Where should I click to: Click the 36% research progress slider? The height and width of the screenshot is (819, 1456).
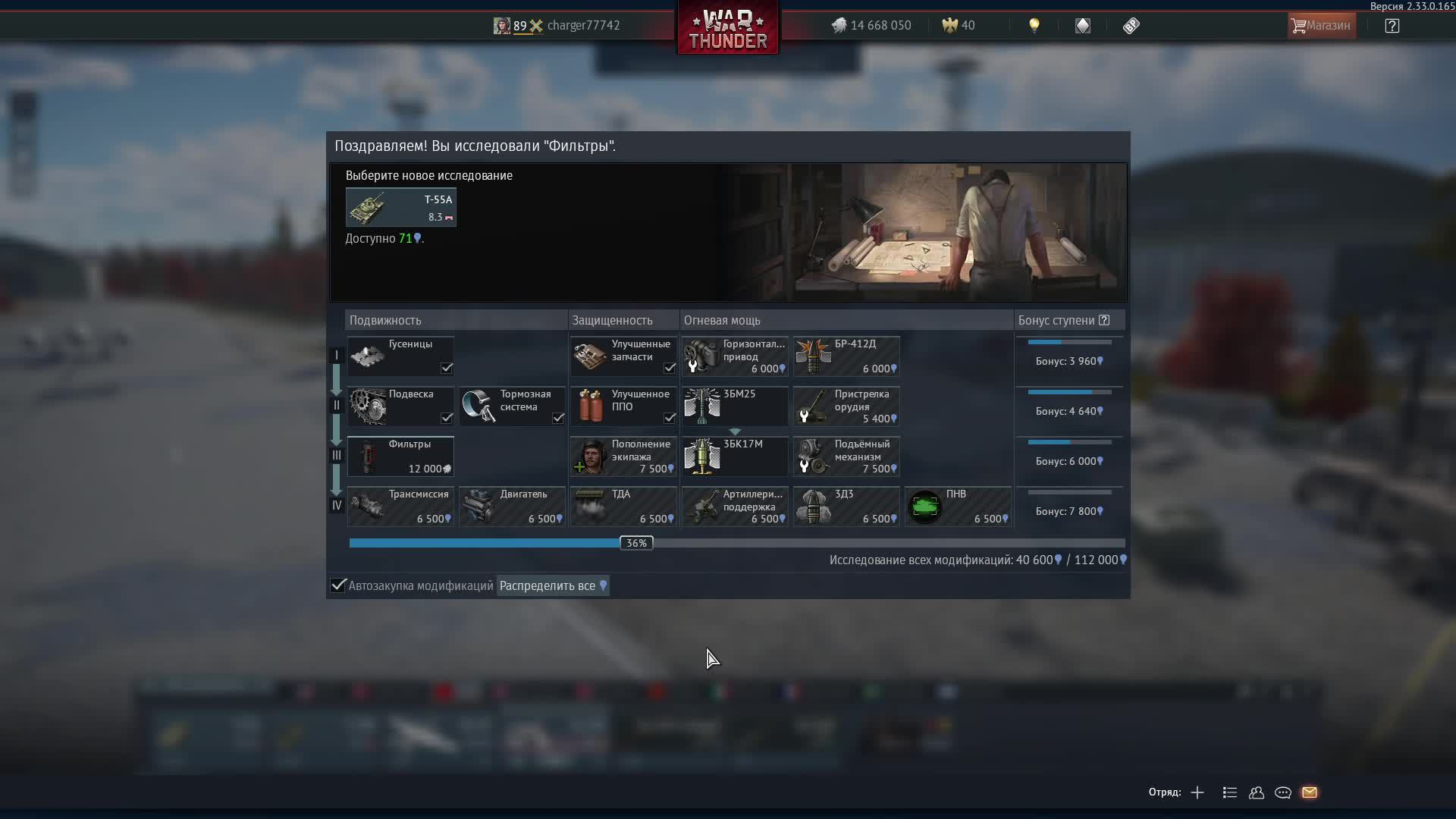636,543
